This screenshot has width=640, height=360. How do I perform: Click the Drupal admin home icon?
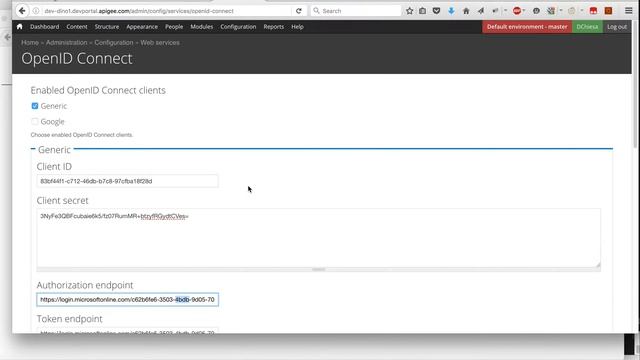point(20,27)
